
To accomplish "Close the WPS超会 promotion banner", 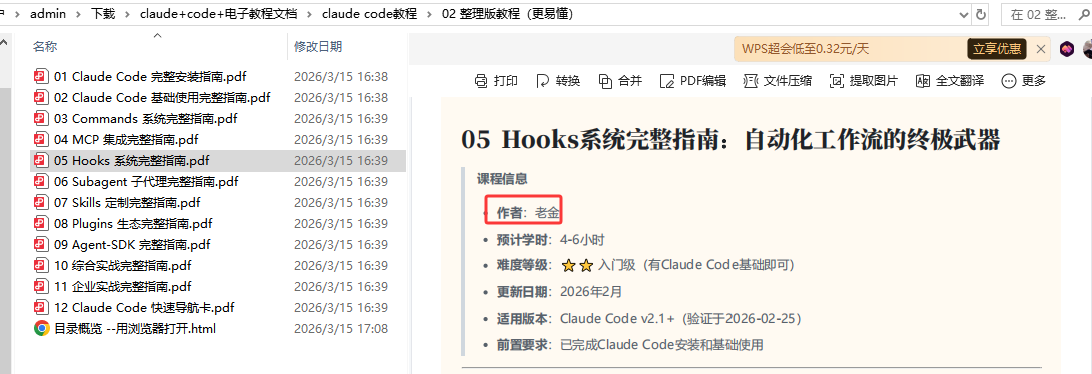I will coord(1040,49).
